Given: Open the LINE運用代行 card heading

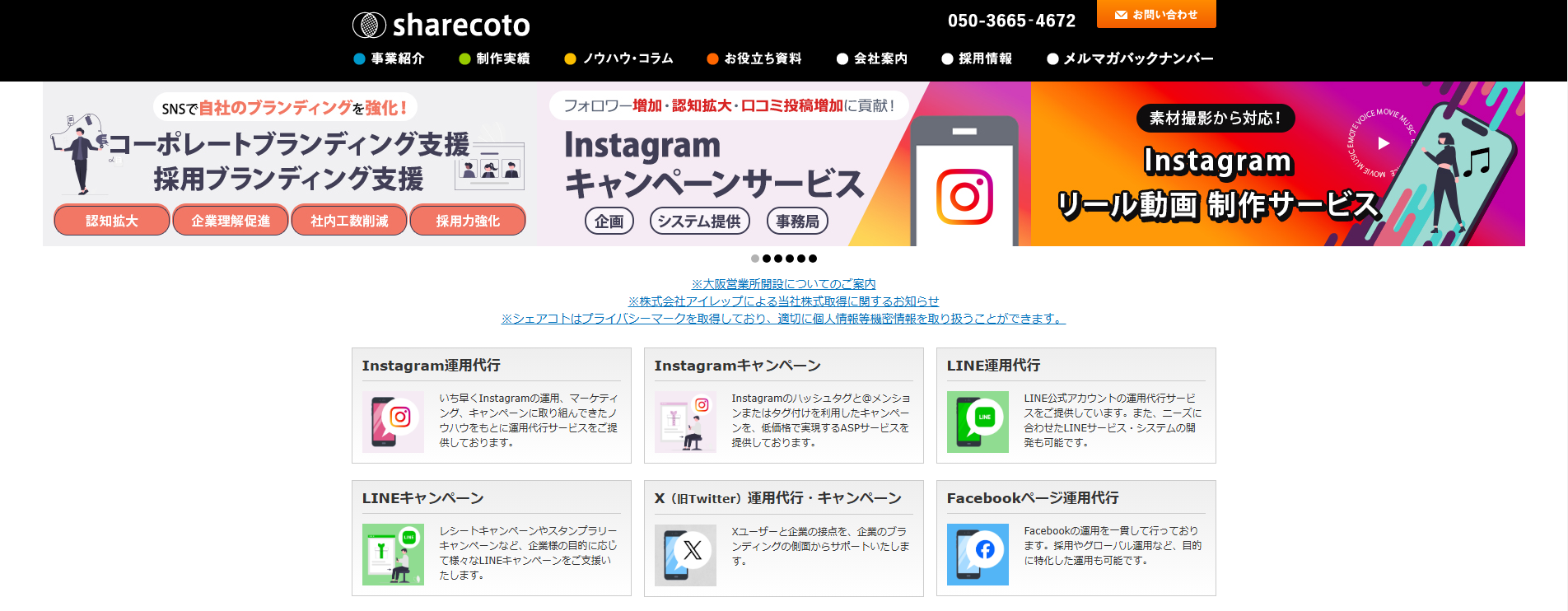Looking at the screenshot, I should (x=994, y=366).
